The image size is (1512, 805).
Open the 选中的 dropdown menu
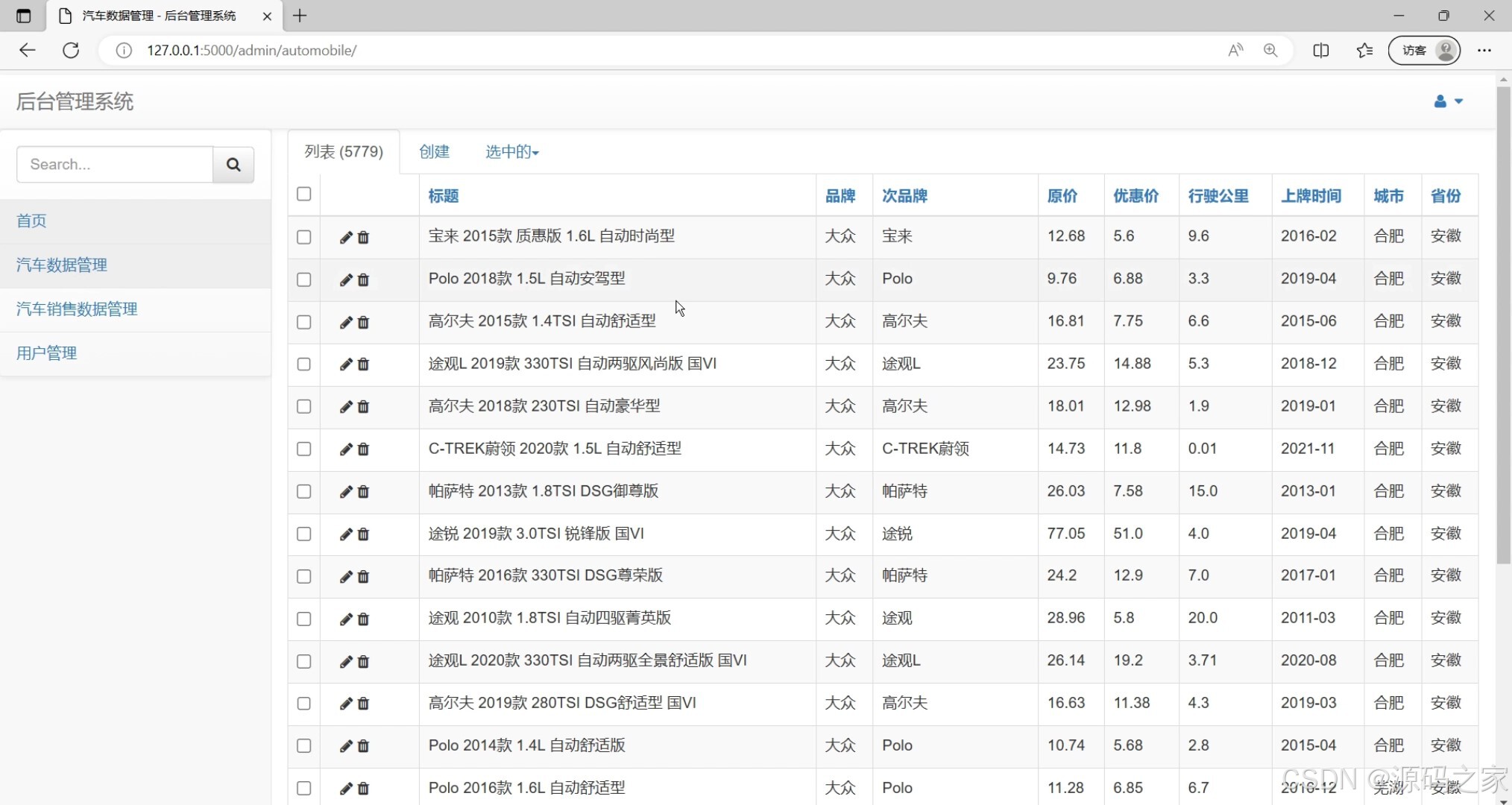(511, 152)
